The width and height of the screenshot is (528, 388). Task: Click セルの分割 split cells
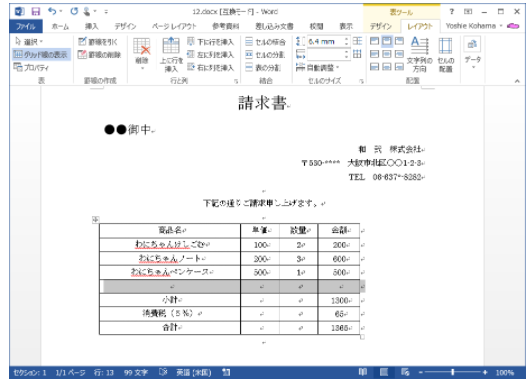click(x=266, y=55)
